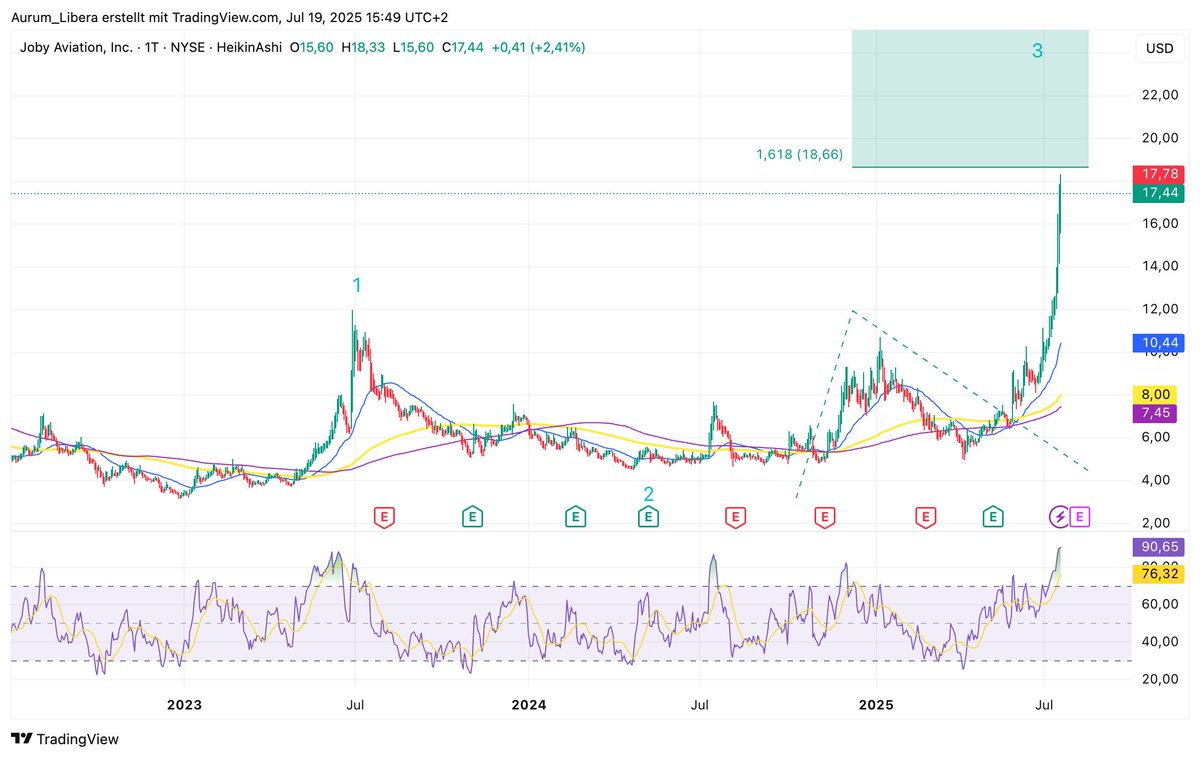Open red earnings marker from late 2024
Image resolution: width=1200 pixels, height=758 pixels.
tap(824, 517)
